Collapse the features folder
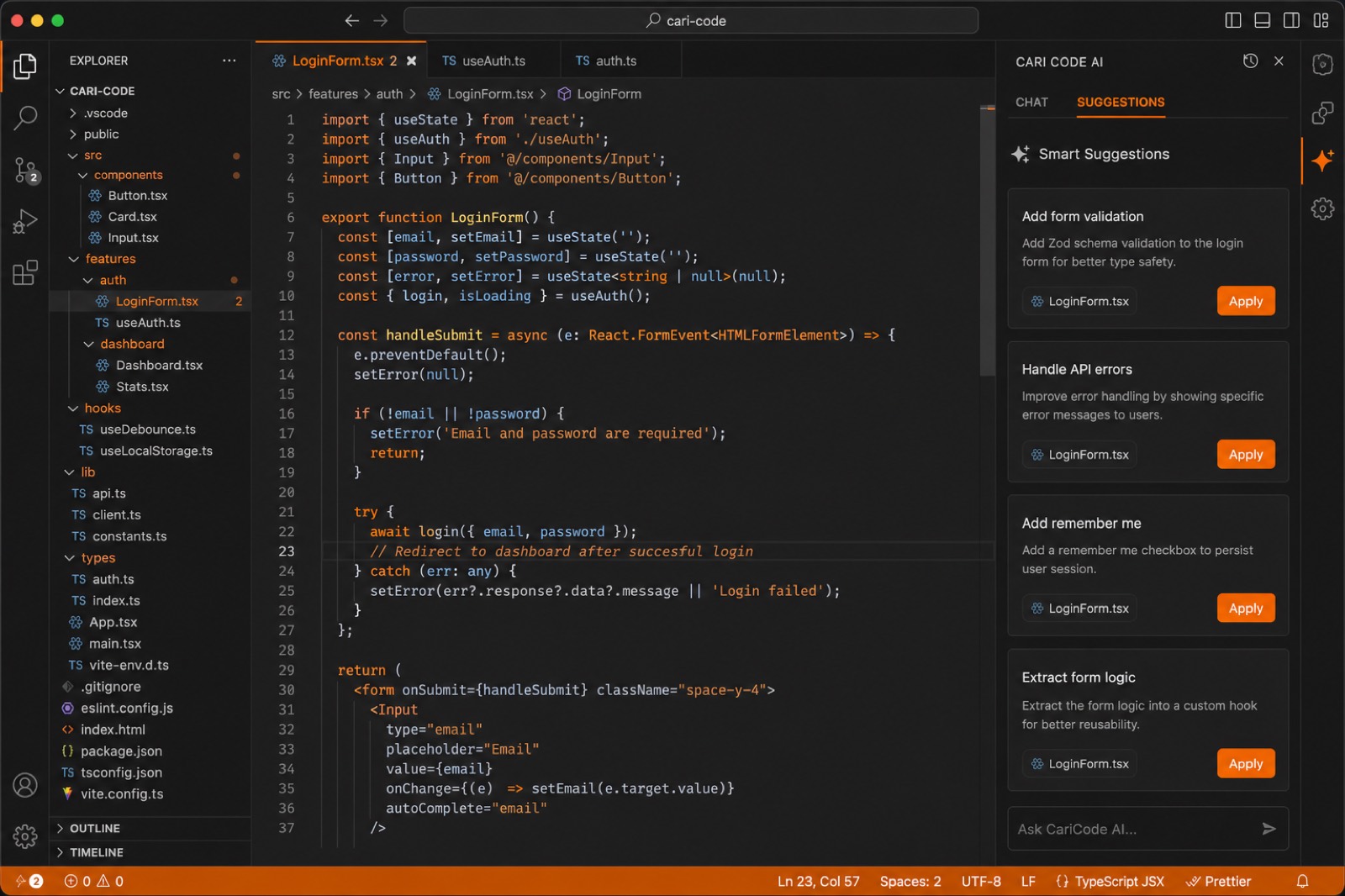 click(x=150, y=259)
